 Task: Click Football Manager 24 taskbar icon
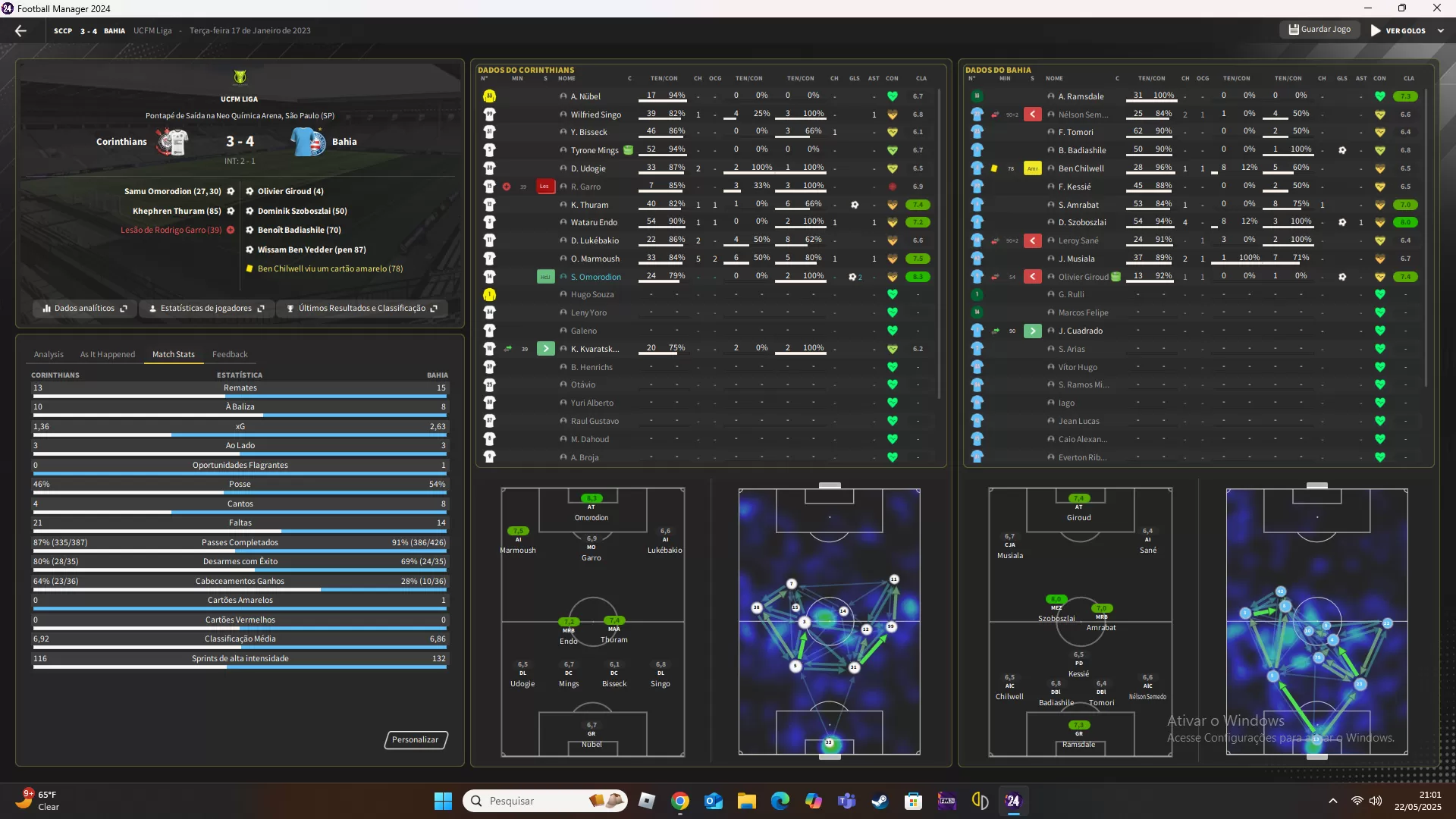[1013, 801]
